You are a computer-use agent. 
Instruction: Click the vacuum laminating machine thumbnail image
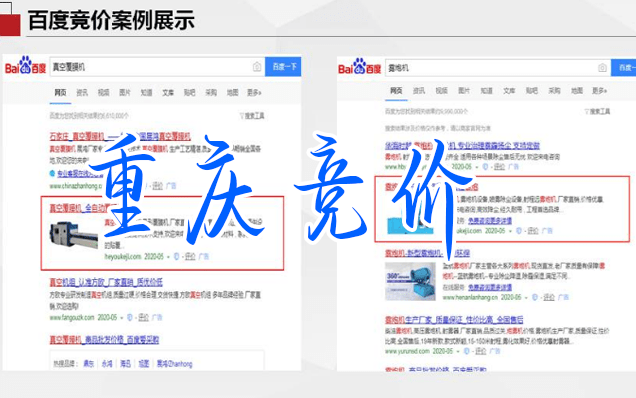point(74,235)
